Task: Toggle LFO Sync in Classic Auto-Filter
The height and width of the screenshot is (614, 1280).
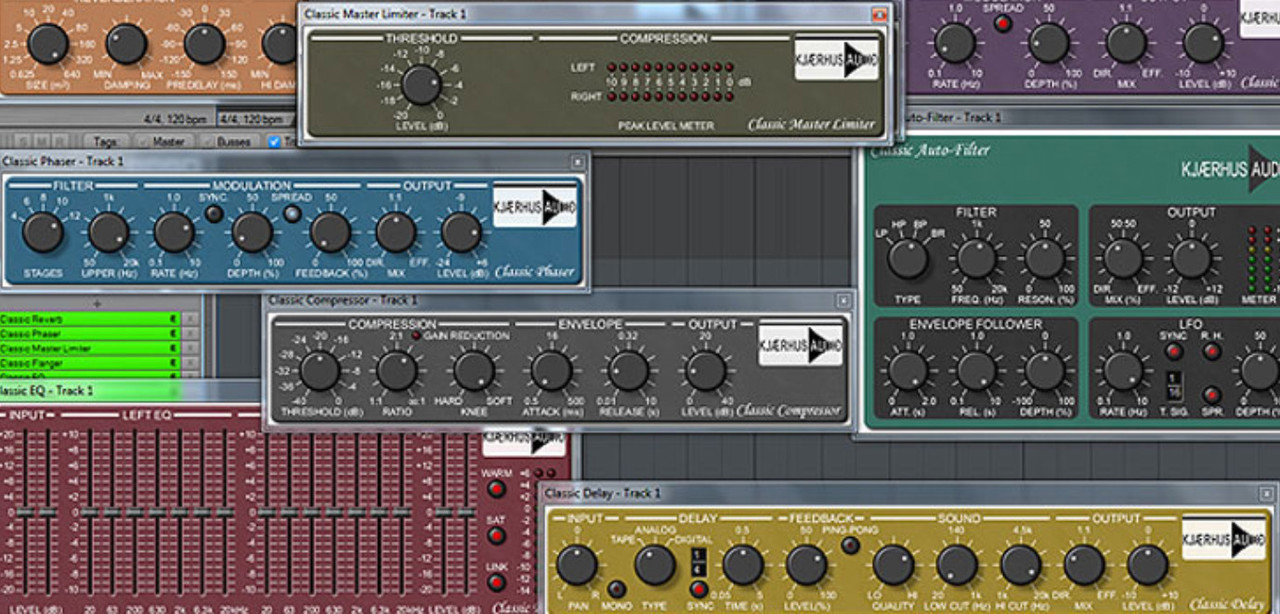Action: 1174,351
